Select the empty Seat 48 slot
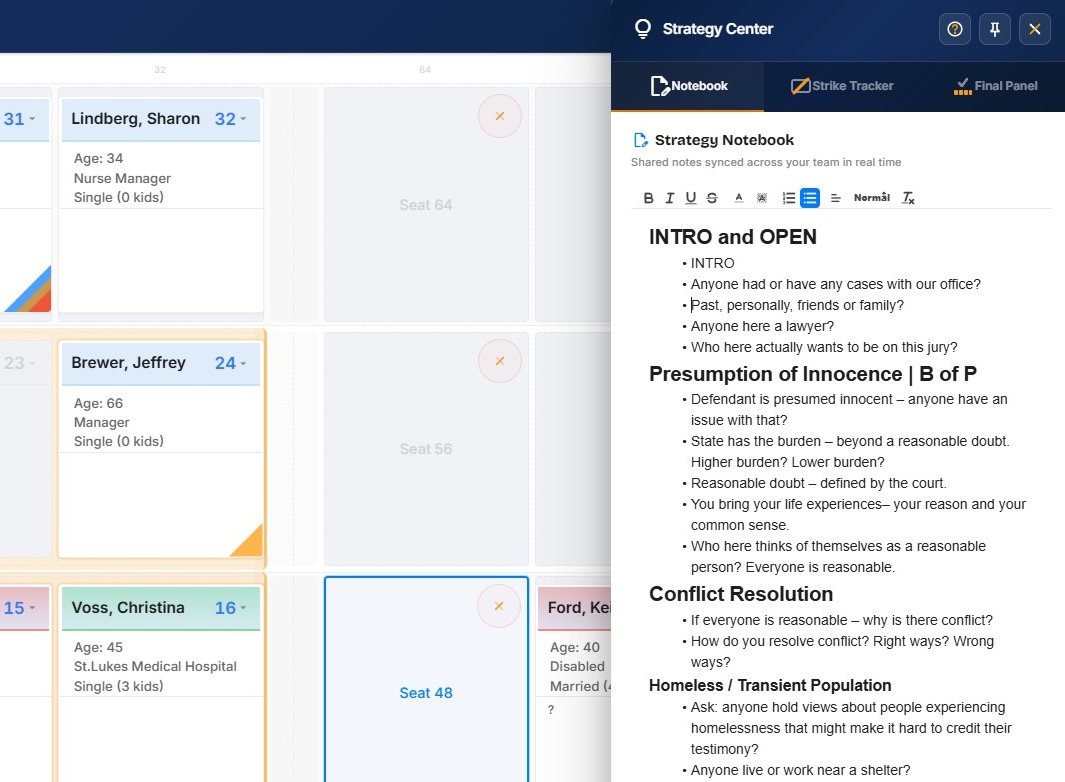Screen dimensions: 1065x782 [426, 679]
